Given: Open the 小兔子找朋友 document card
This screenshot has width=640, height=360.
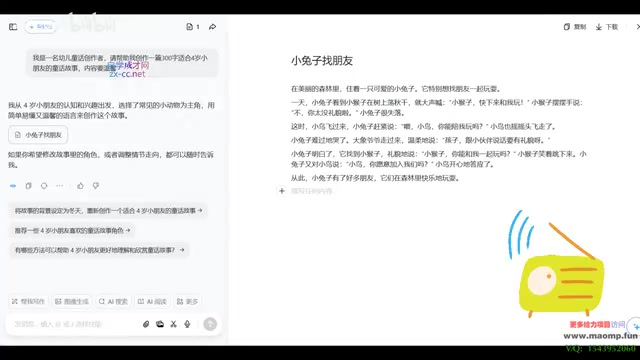Looking at the screenshot, I should coord(38,135).
